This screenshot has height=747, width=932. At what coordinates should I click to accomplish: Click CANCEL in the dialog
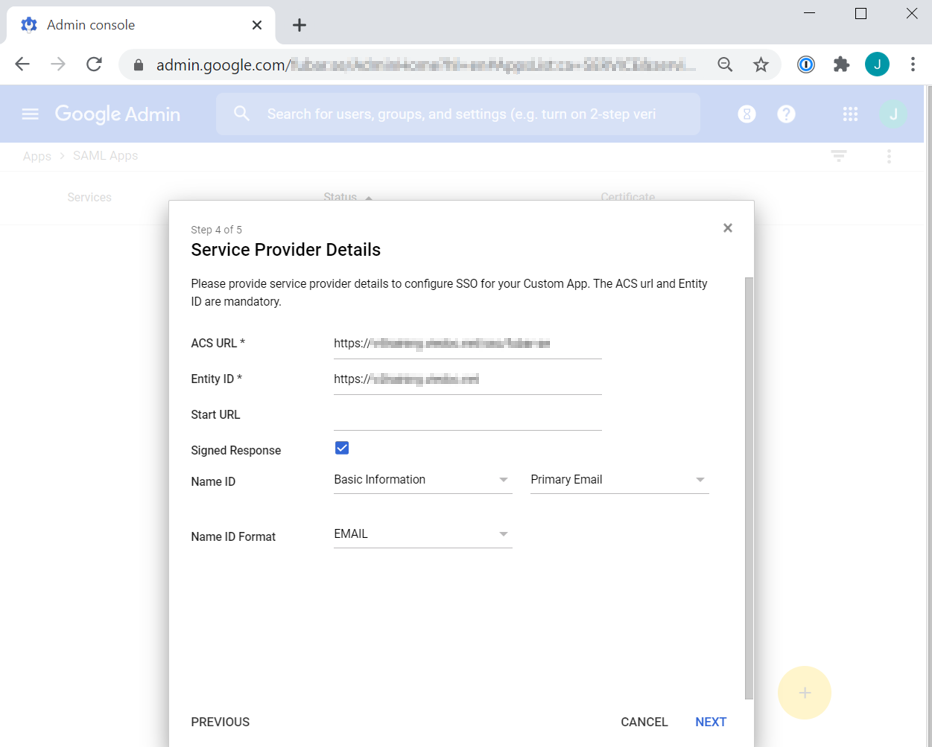click(x=644, y=722)
